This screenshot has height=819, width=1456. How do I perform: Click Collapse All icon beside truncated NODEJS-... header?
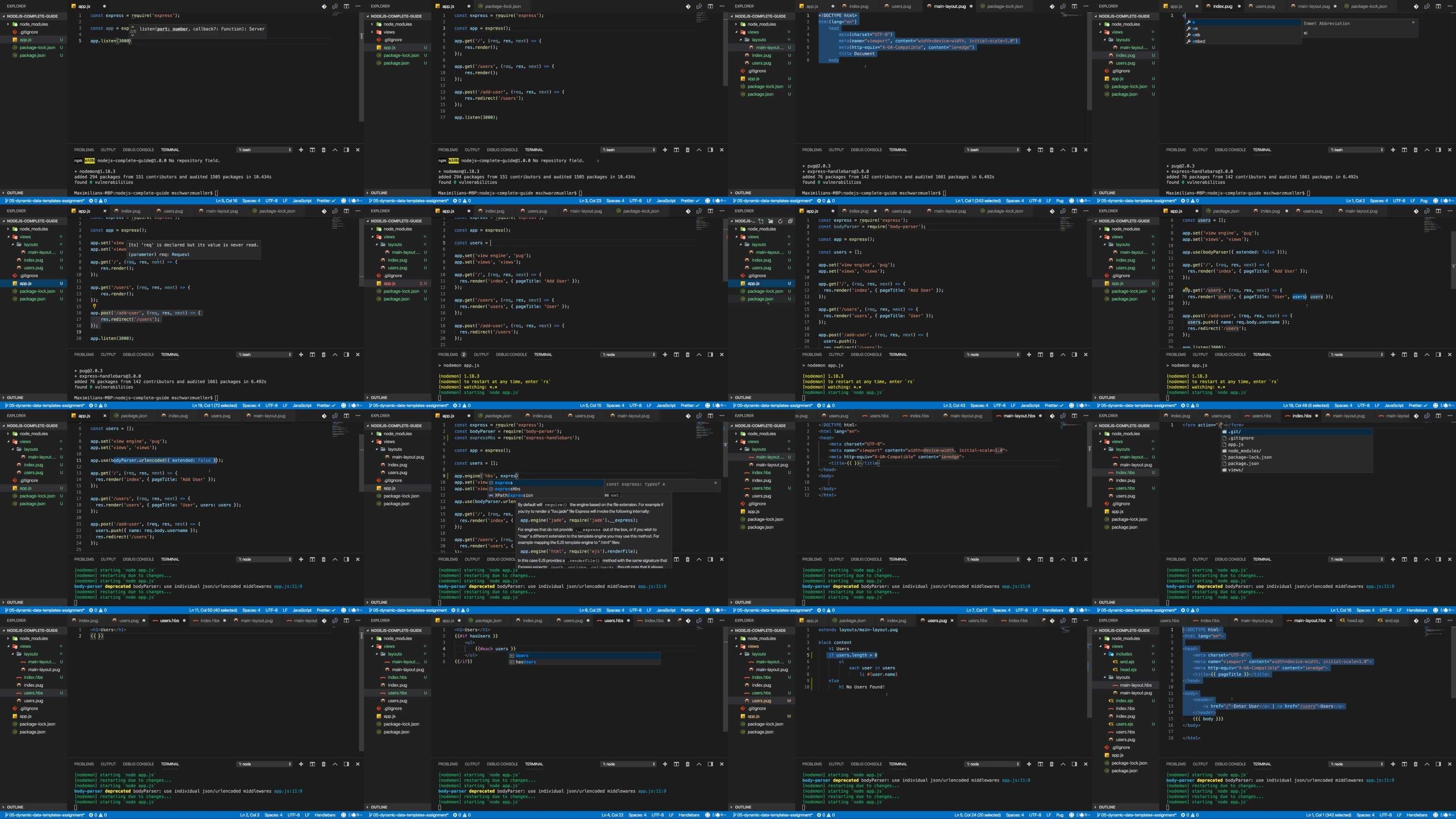[x=789, y=221]
